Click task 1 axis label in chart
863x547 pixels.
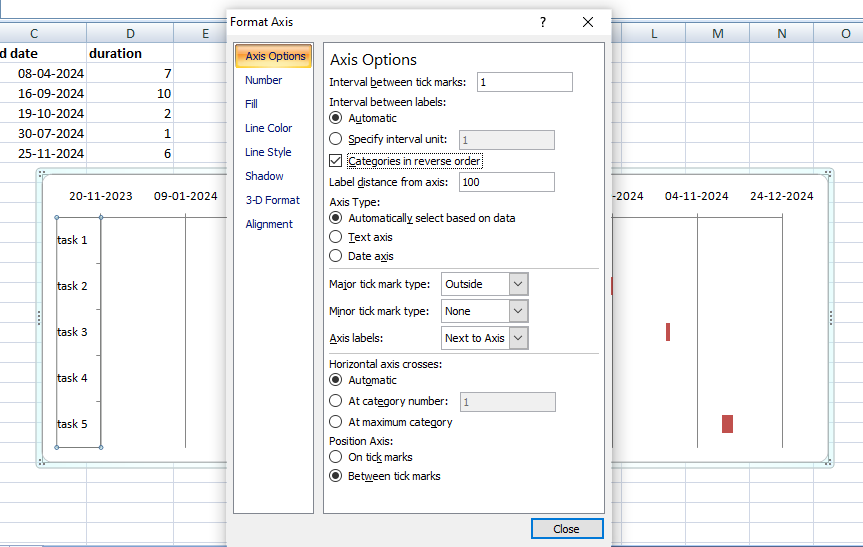click(x=72, y=240)
